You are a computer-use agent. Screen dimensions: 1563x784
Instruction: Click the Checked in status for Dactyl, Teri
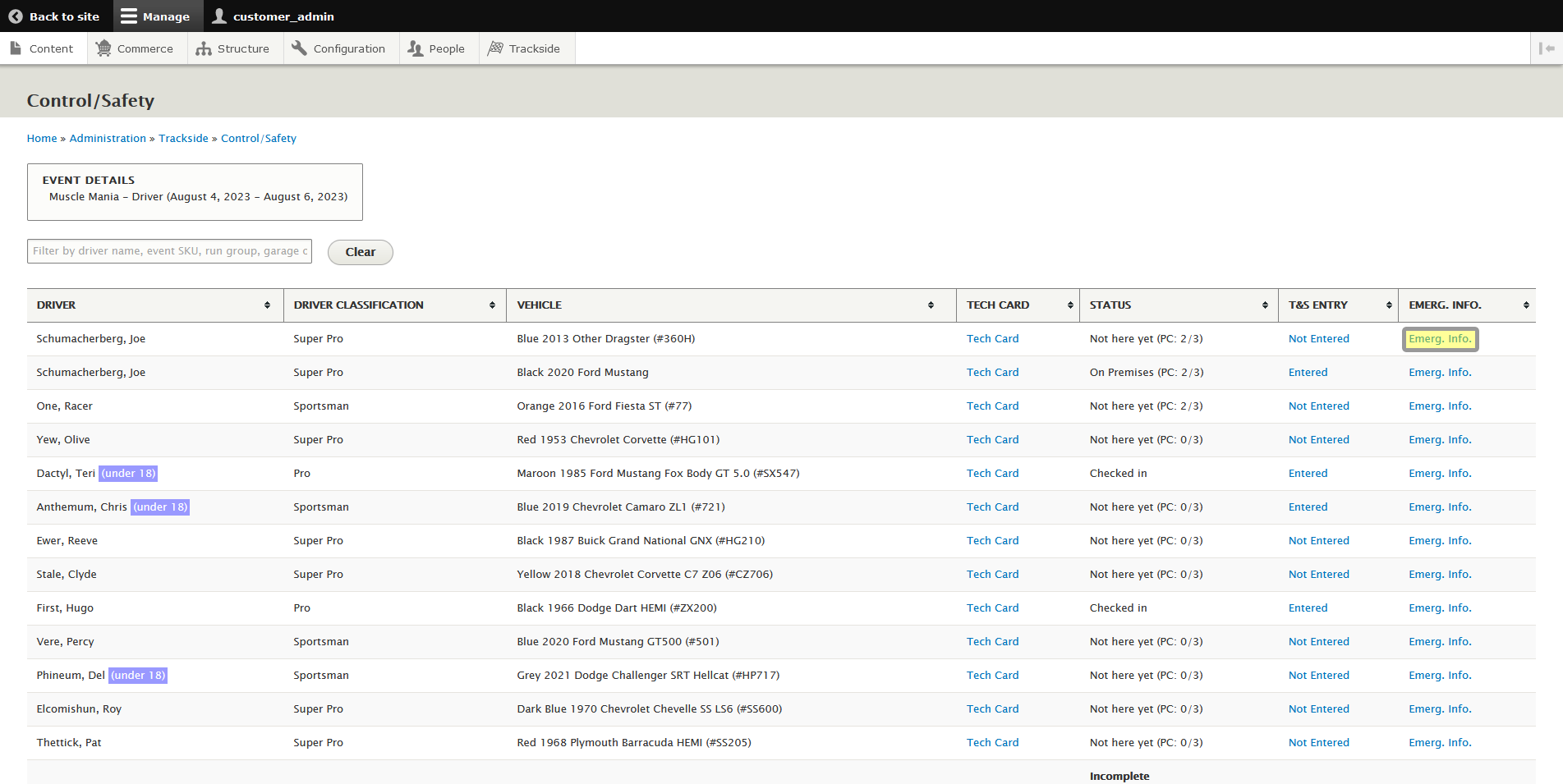[1118, 474]
